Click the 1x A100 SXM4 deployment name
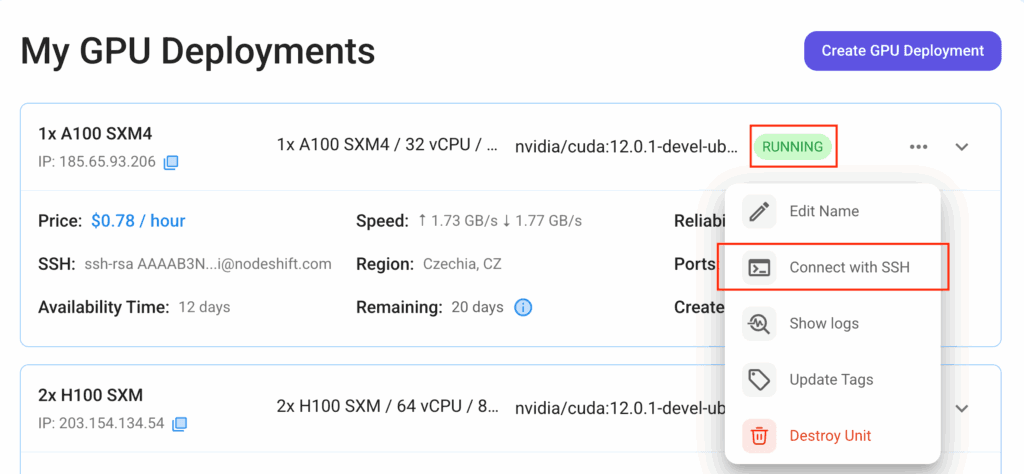This screenshot has height=474, width=1024. (x=95, y=133)
